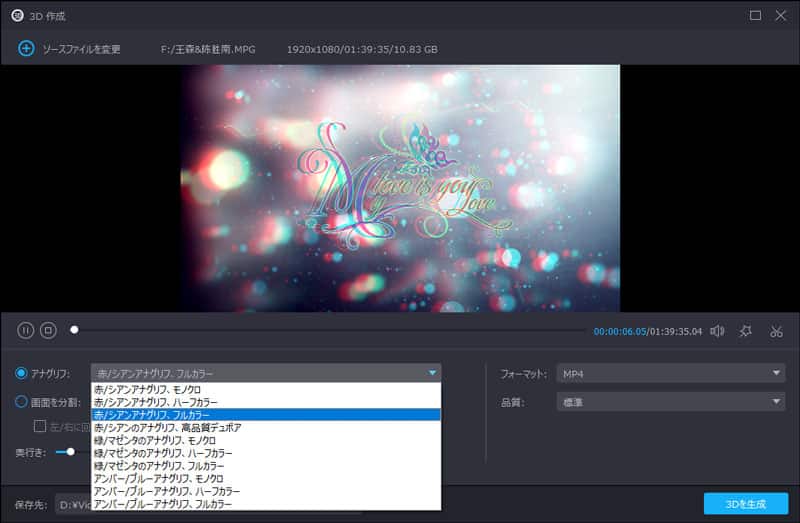Viewport: 800px width, 523px height.
Task: Choose 赤/シアンアナグリフ、モノクロ option
Action: pos(266,389)
